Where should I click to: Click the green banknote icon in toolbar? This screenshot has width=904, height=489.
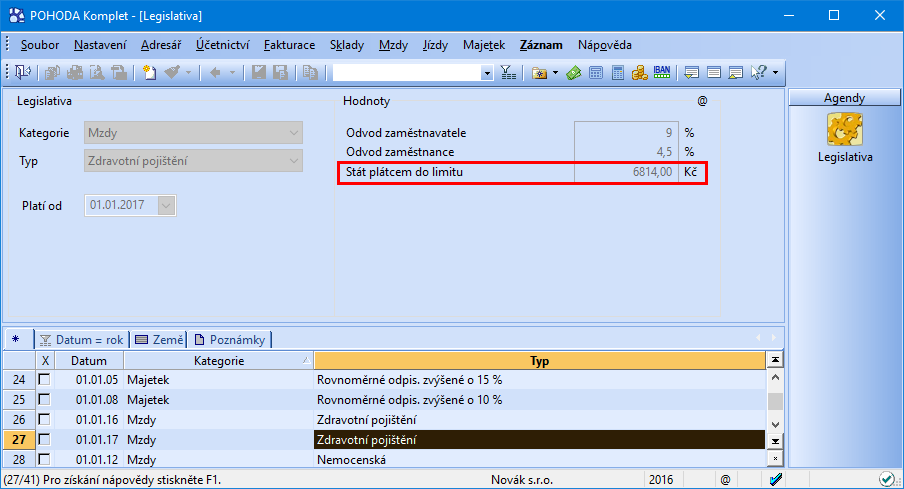[574, 73]
